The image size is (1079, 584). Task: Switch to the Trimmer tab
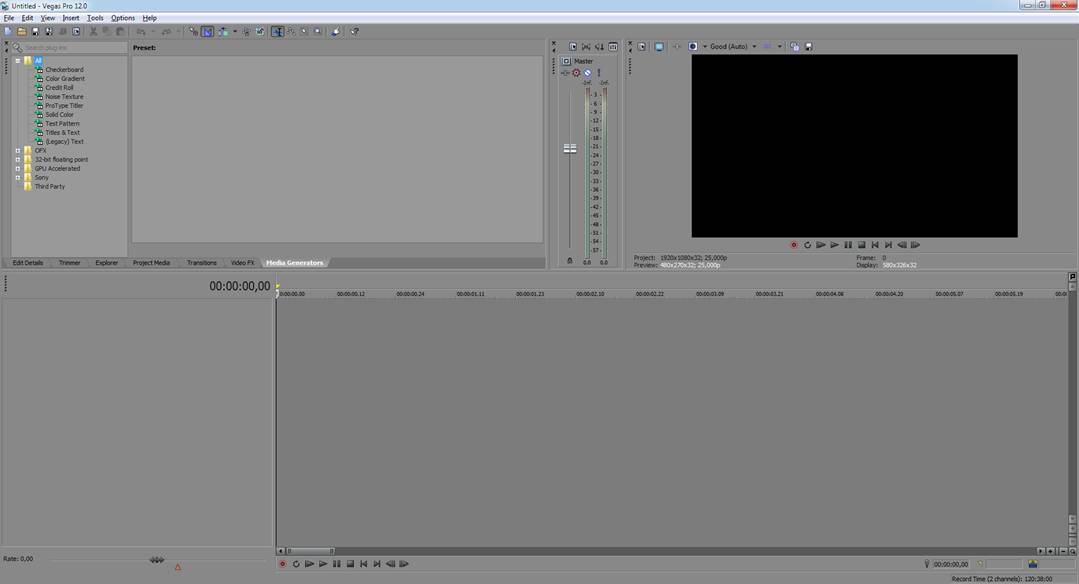[70, 263]
